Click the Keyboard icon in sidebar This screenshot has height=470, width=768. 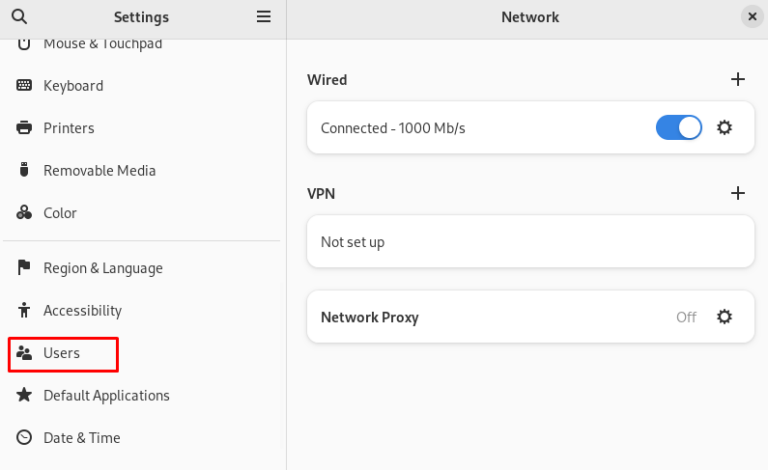(25, 86)
